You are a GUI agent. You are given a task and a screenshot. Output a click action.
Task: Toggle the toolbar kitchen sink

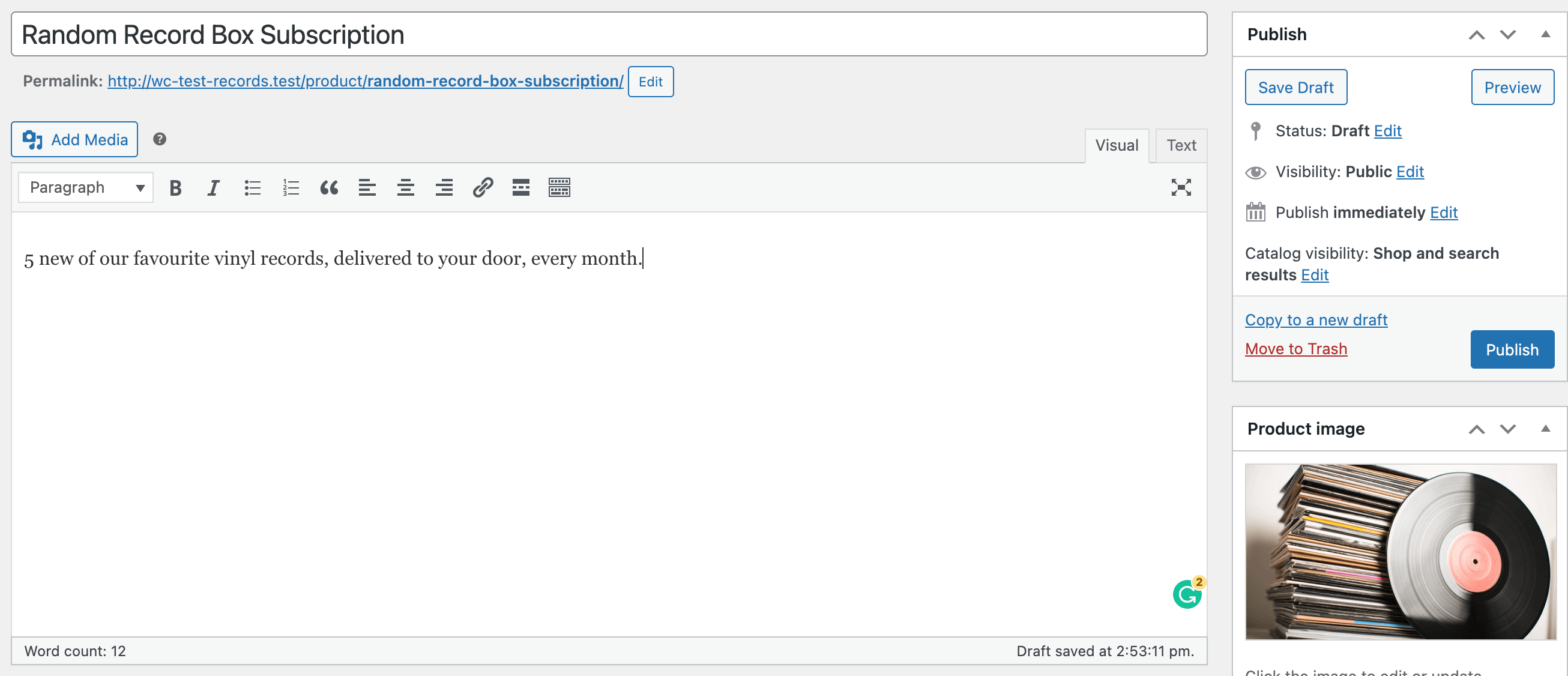point(559,187)
